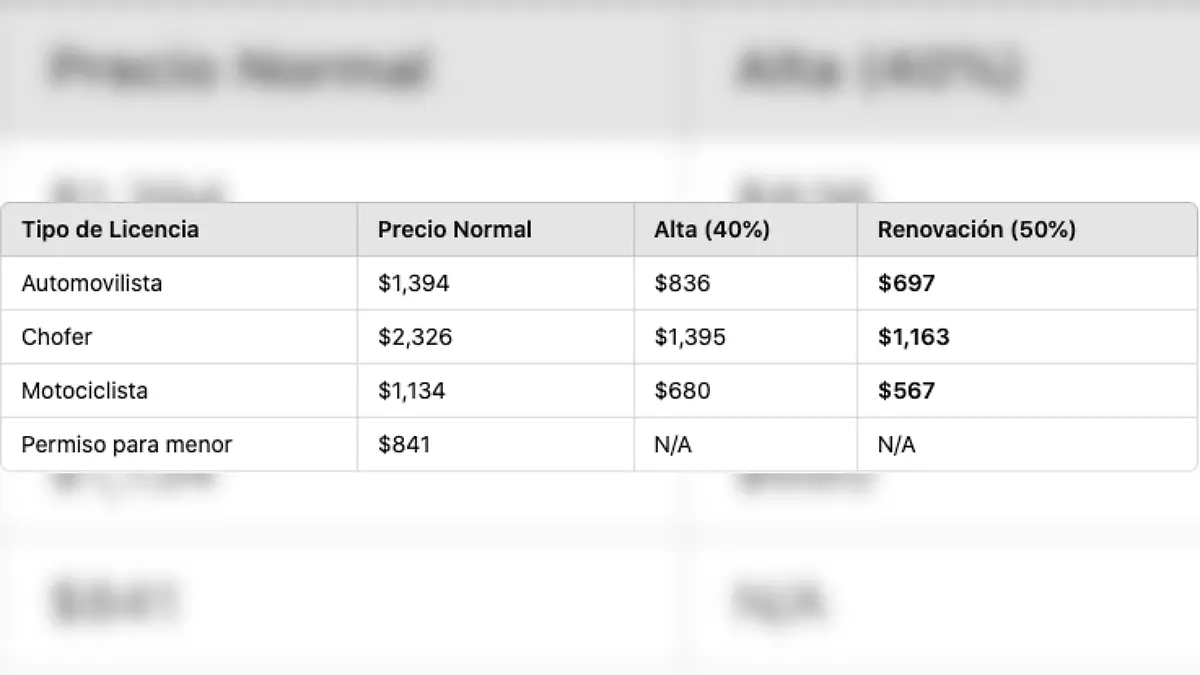Click the $680 Alta price cell
Image resolution: width=1200 pixels, height=675 pixels.
682,390
